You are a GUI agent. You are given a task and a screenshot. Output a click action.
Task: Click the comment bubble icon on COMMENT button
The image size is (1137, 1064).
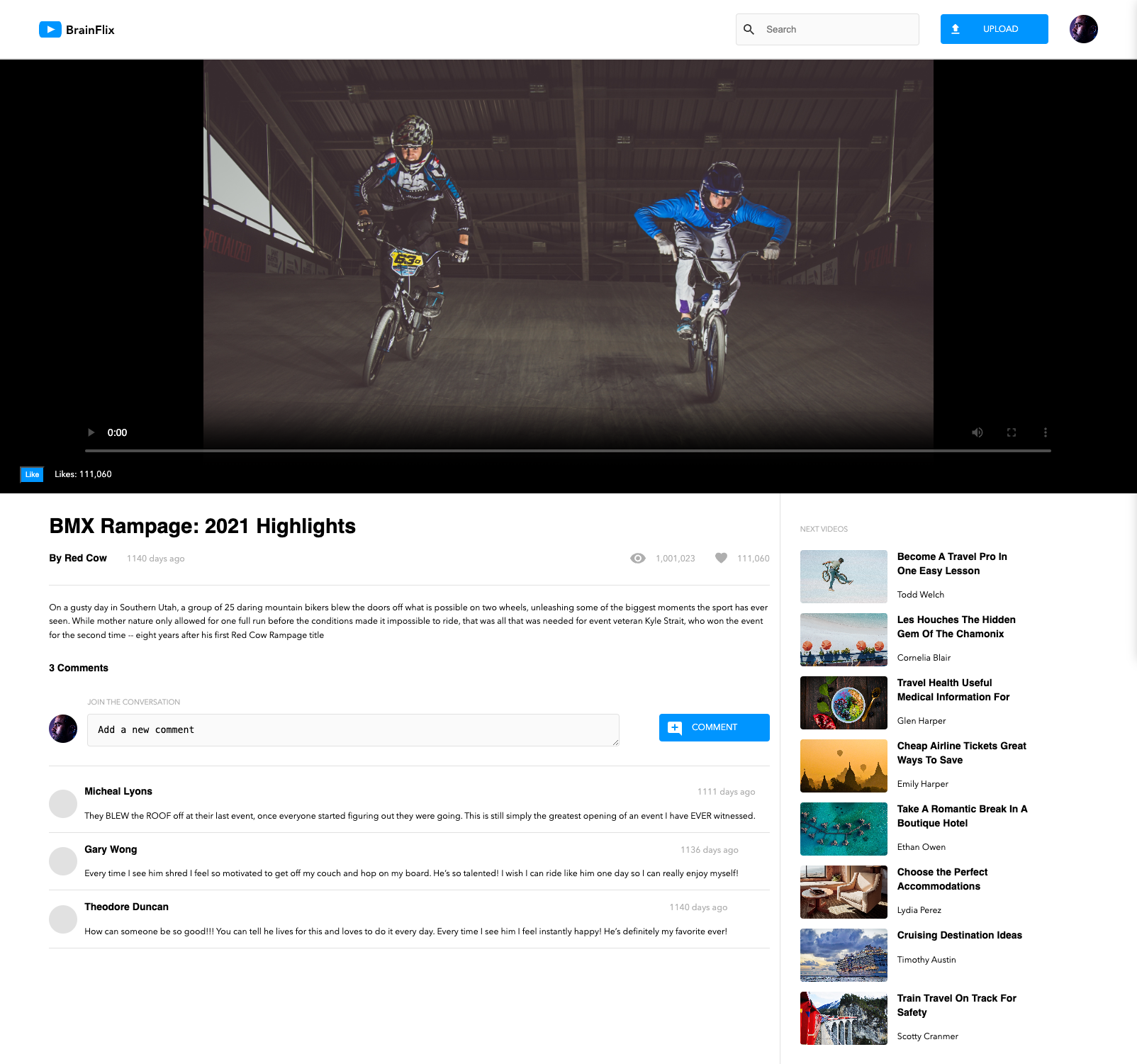tap(676, 727)
